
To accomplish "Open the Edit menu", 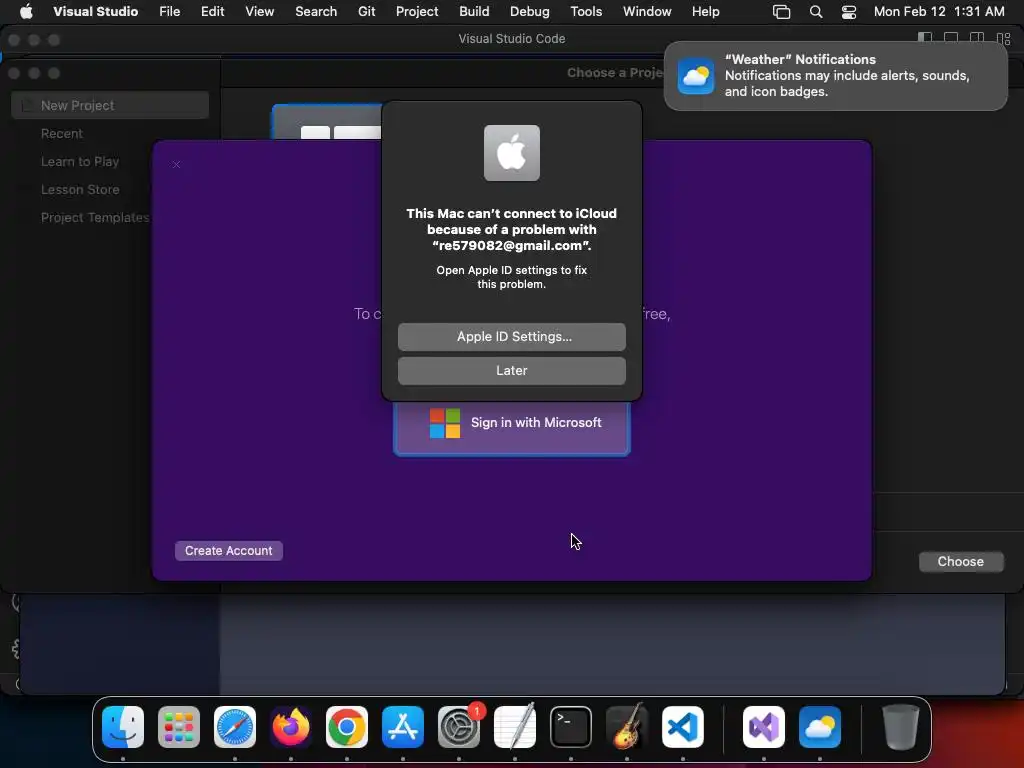I will point(212,11).
